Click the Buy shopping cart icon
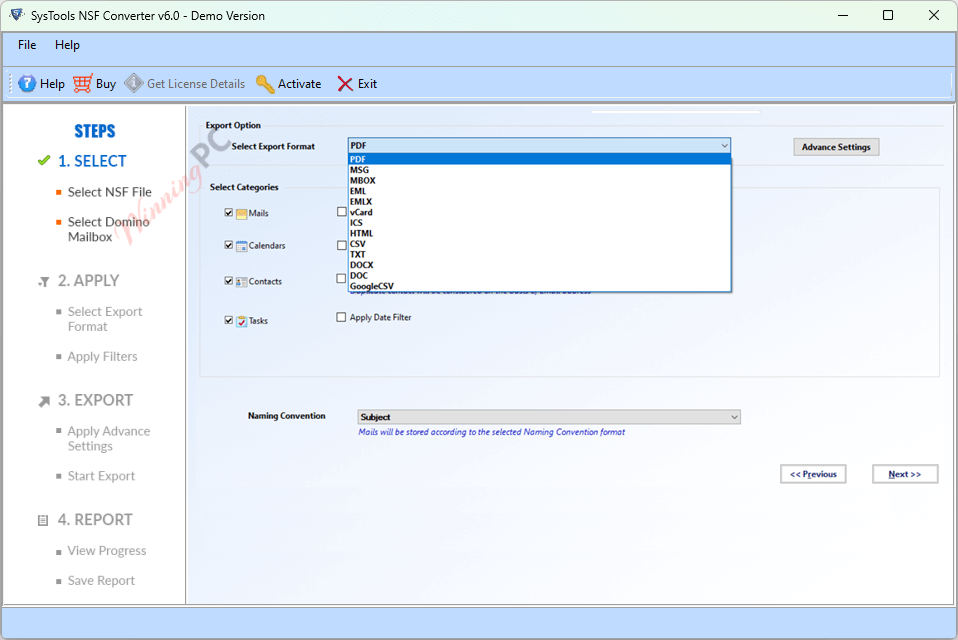 pos(82,84)
